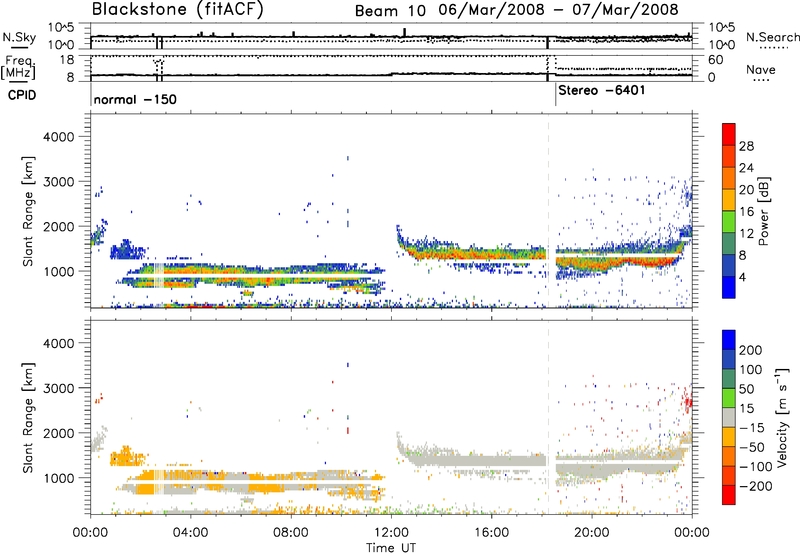This screenshot has width=800, height=554.
Task: Click the '16:00' time axis tick
Action: coord(491,533)
